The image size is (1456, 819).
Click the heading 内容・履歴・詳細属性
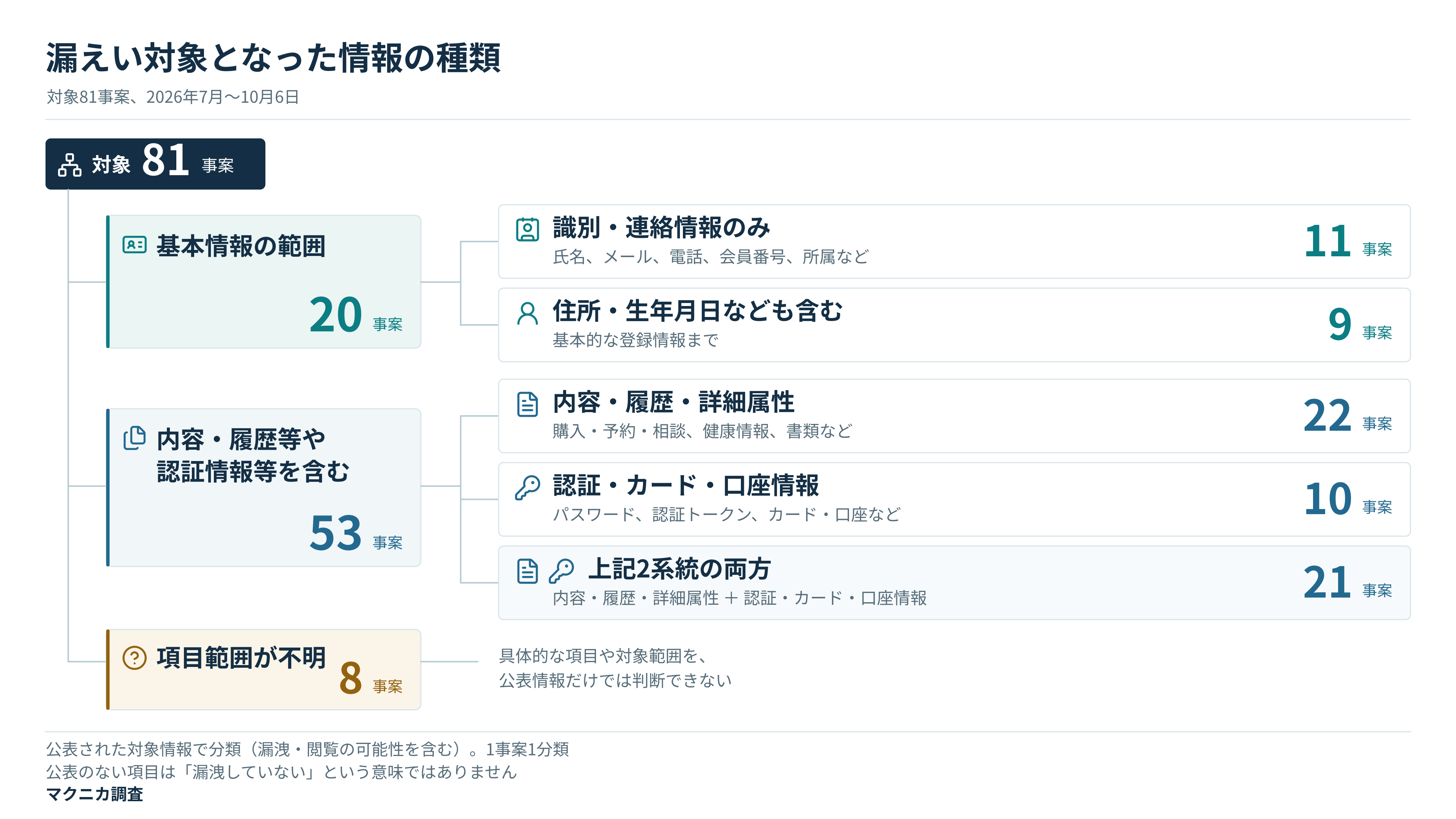(673, 402)
